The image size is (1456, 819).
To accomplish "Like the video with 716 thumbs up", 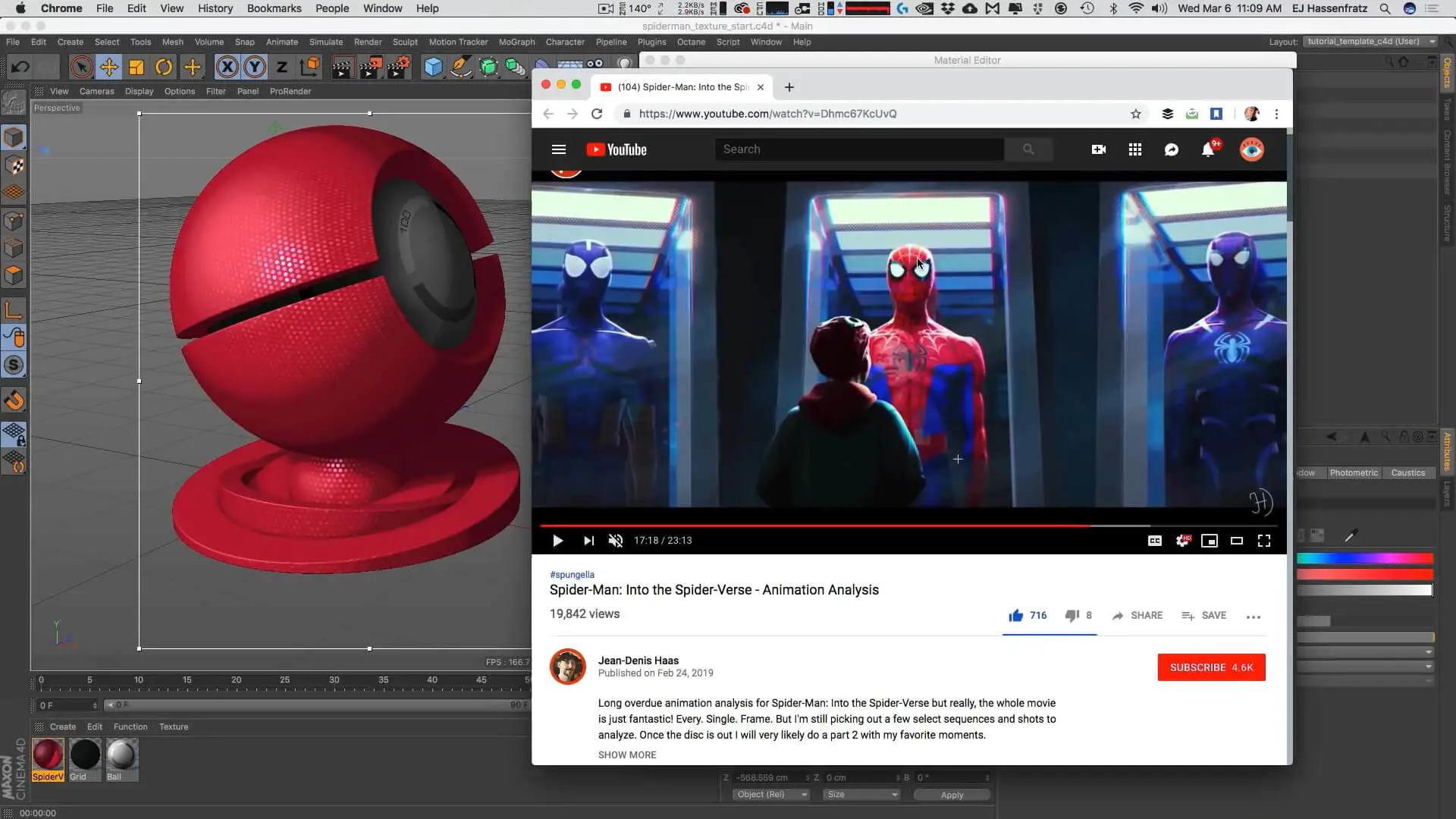I will coord(1028,616).
